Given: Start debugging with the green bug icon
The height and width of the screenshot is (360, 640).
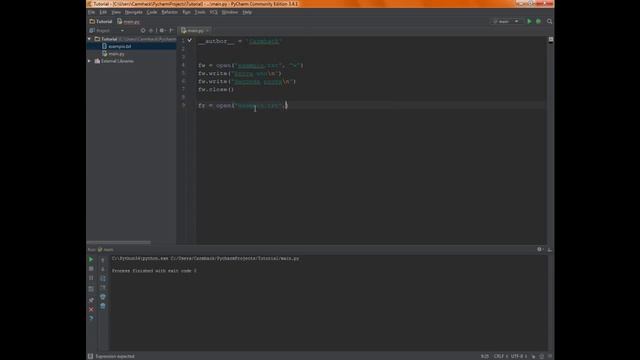Looking at the screenshot, I should [538, 21].
